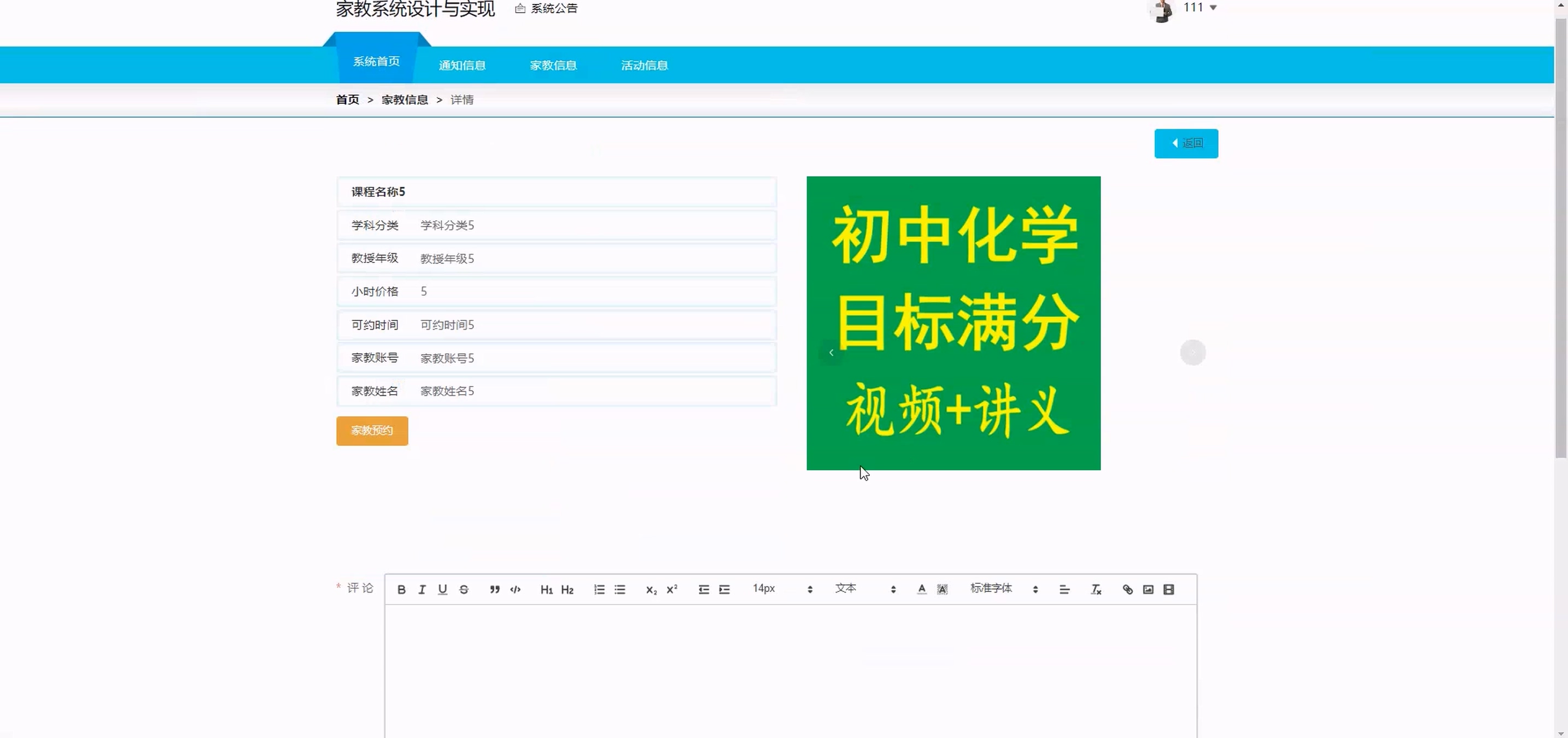Click the code block icon
The width and height of the screenshot is (1568, 738).
(516, 589)
